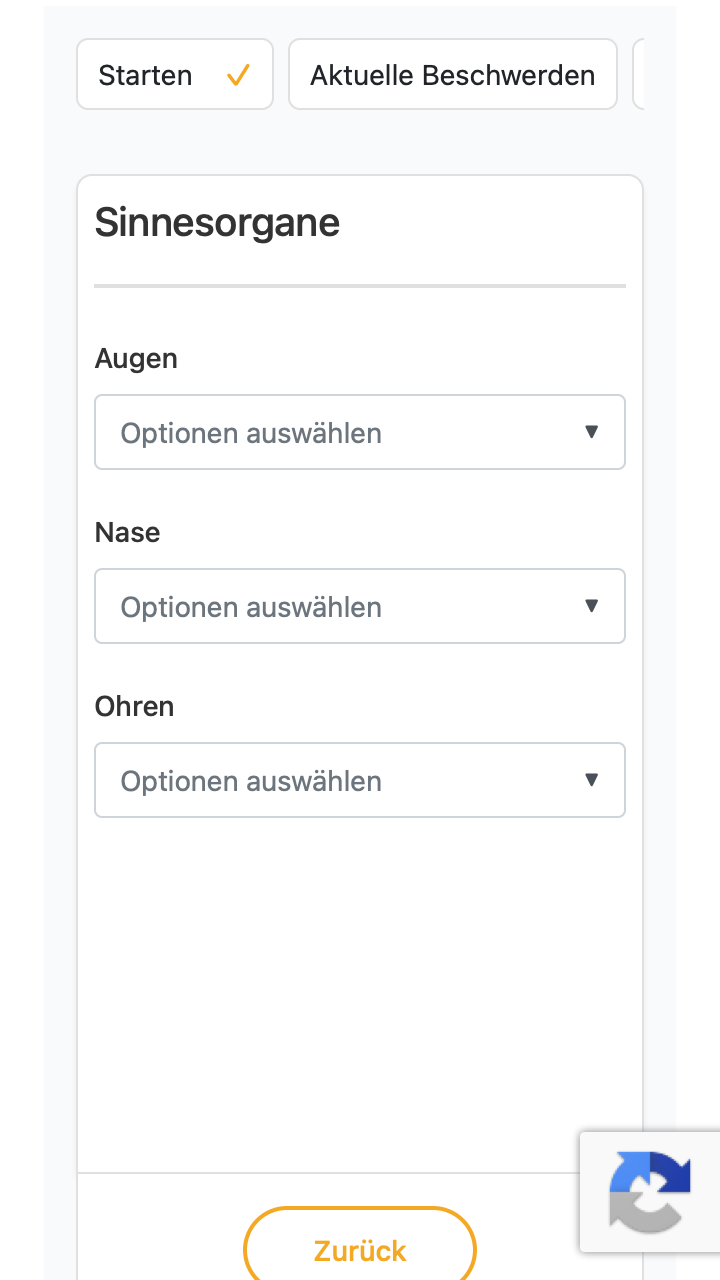
Task: Click the Sinnesorgane section heading
Action: click(217, 223)
